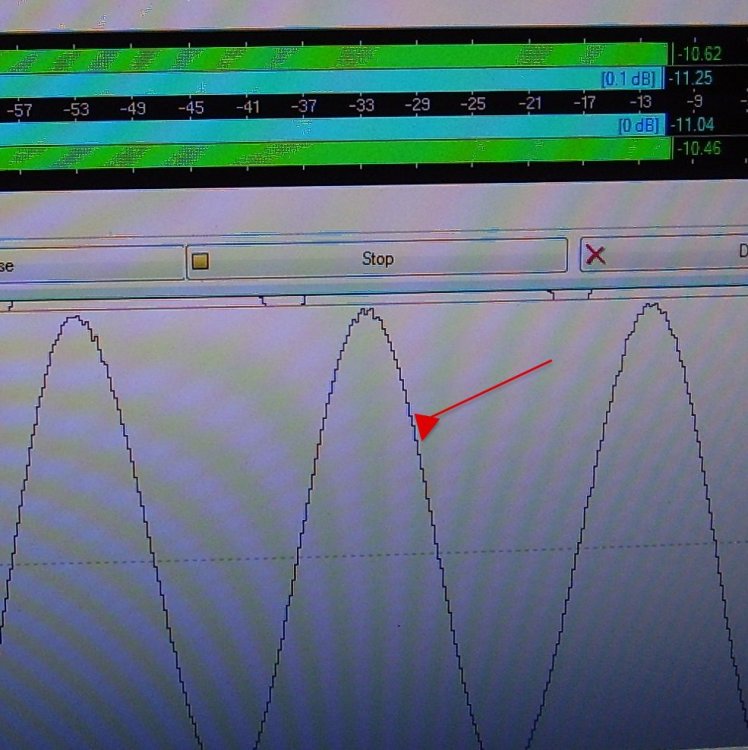Click the red arrow annotation head
748x750 pixels.
coord(423,426)
